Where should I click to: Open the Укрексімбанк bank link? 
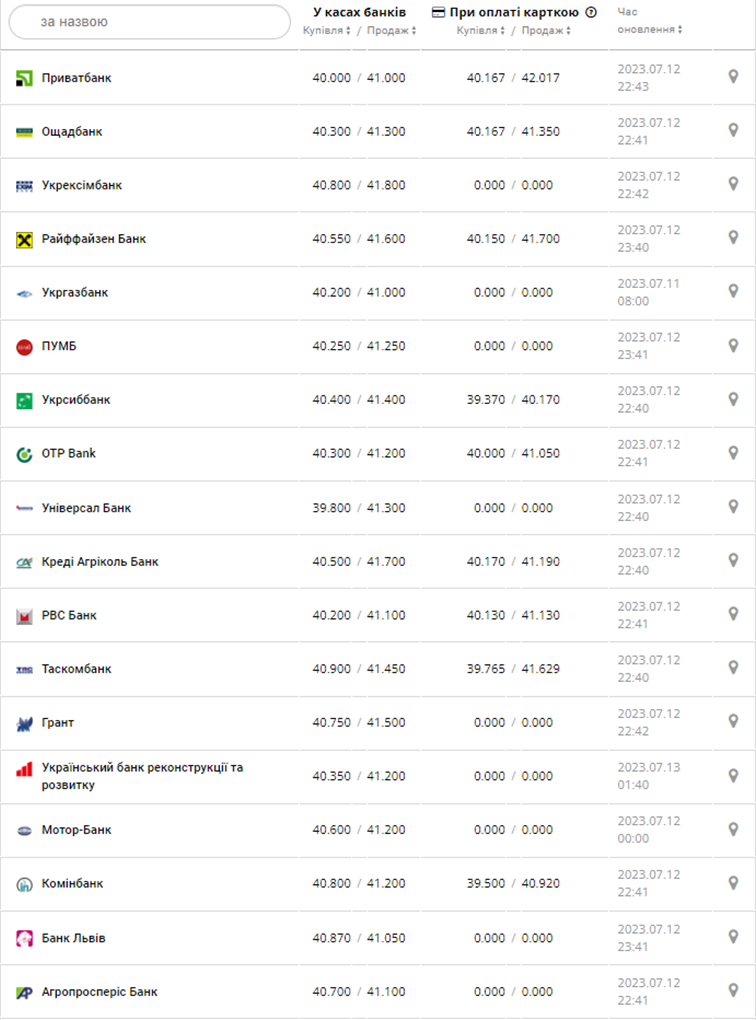[x=82, y=185]
